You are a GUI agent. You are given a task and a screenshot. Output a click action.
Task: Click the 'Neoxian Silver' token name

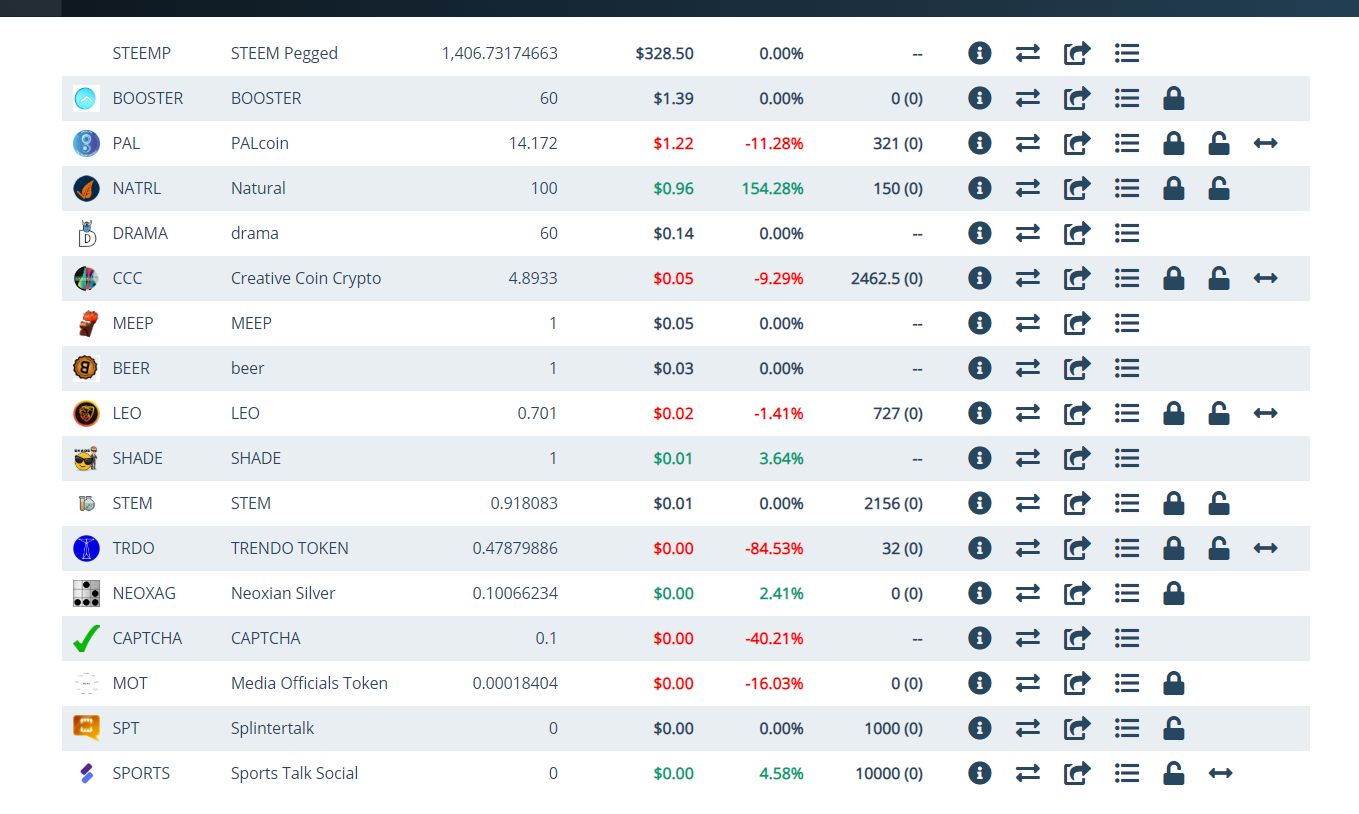(283, 593)
